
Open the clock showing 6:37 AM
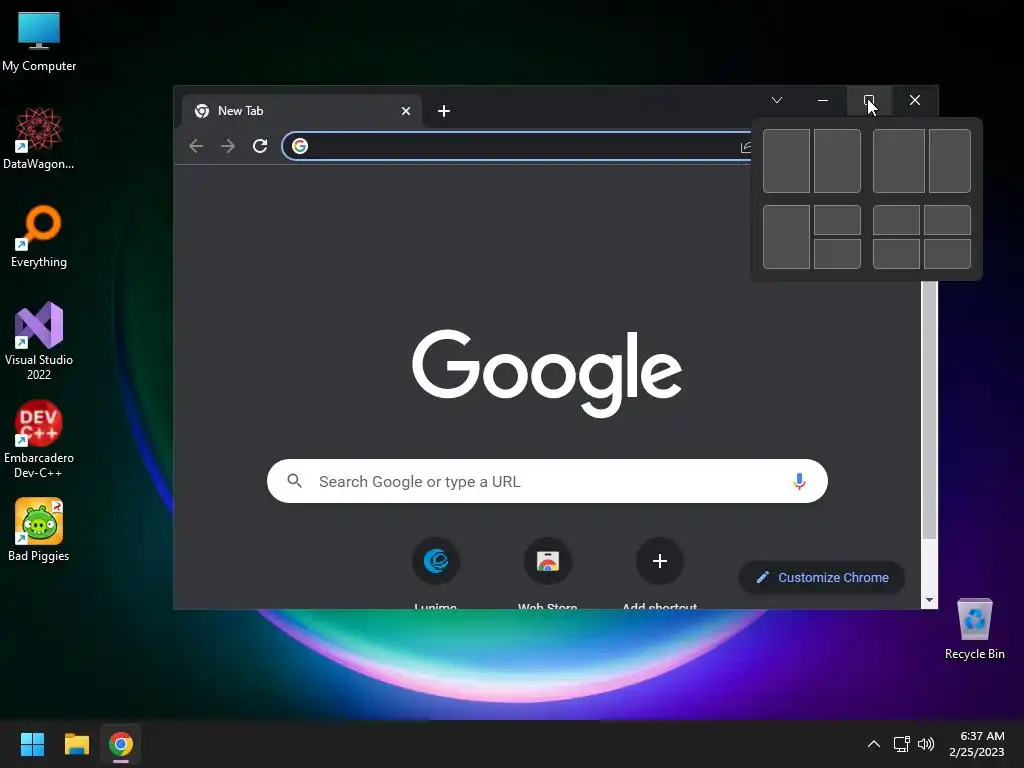point(977,744)
